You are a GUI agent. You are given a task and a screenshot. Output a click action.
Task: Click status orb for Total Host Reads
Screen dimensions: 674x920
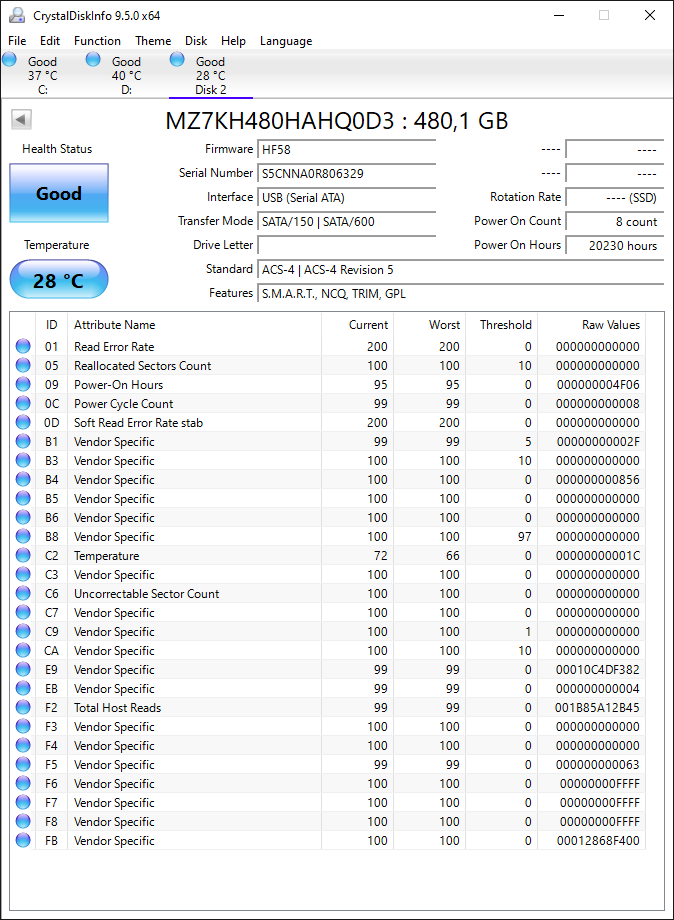click(x=23, y=708)
